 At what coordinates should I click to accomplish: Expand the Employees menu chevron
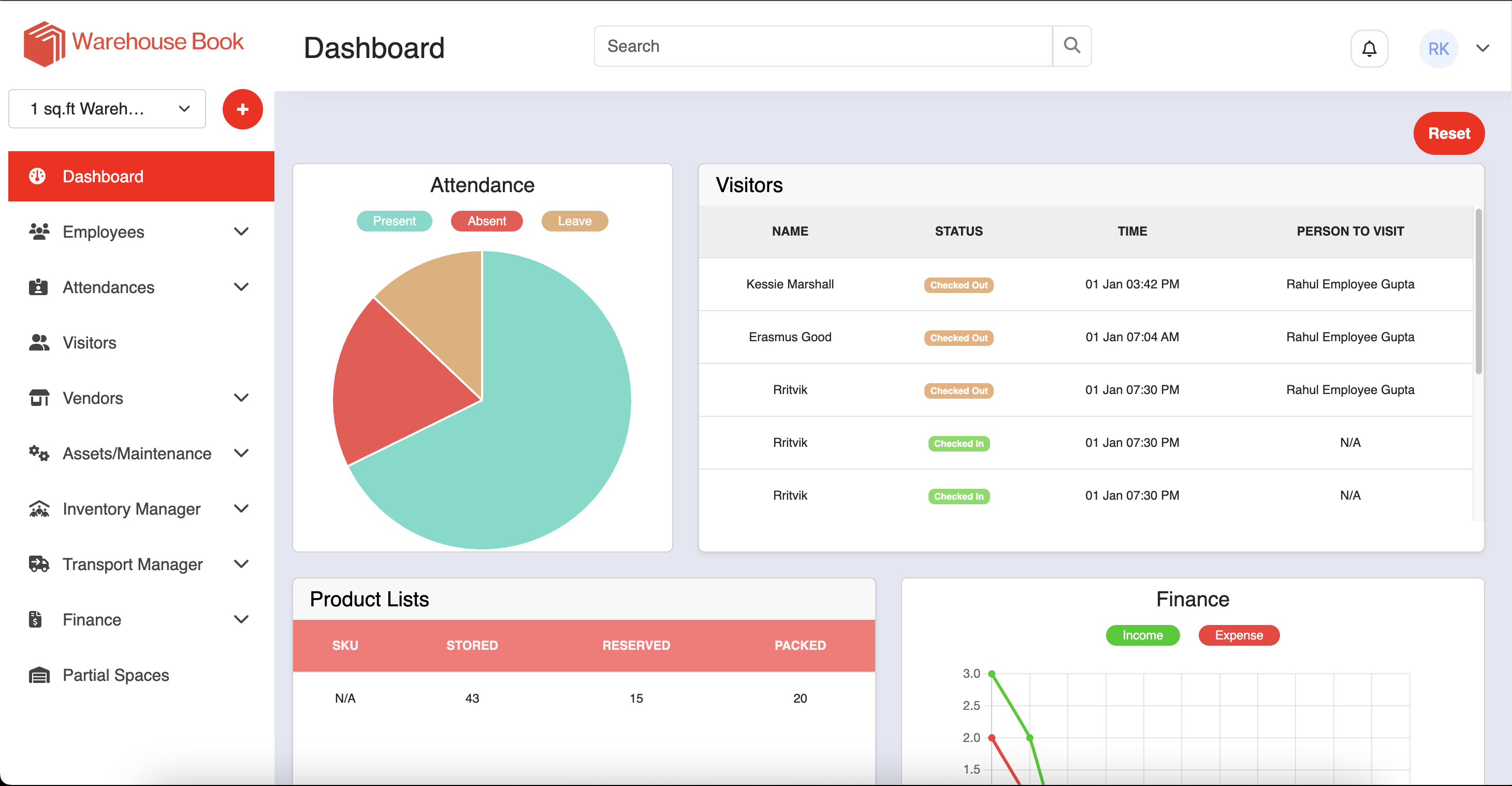pos(241,231)
